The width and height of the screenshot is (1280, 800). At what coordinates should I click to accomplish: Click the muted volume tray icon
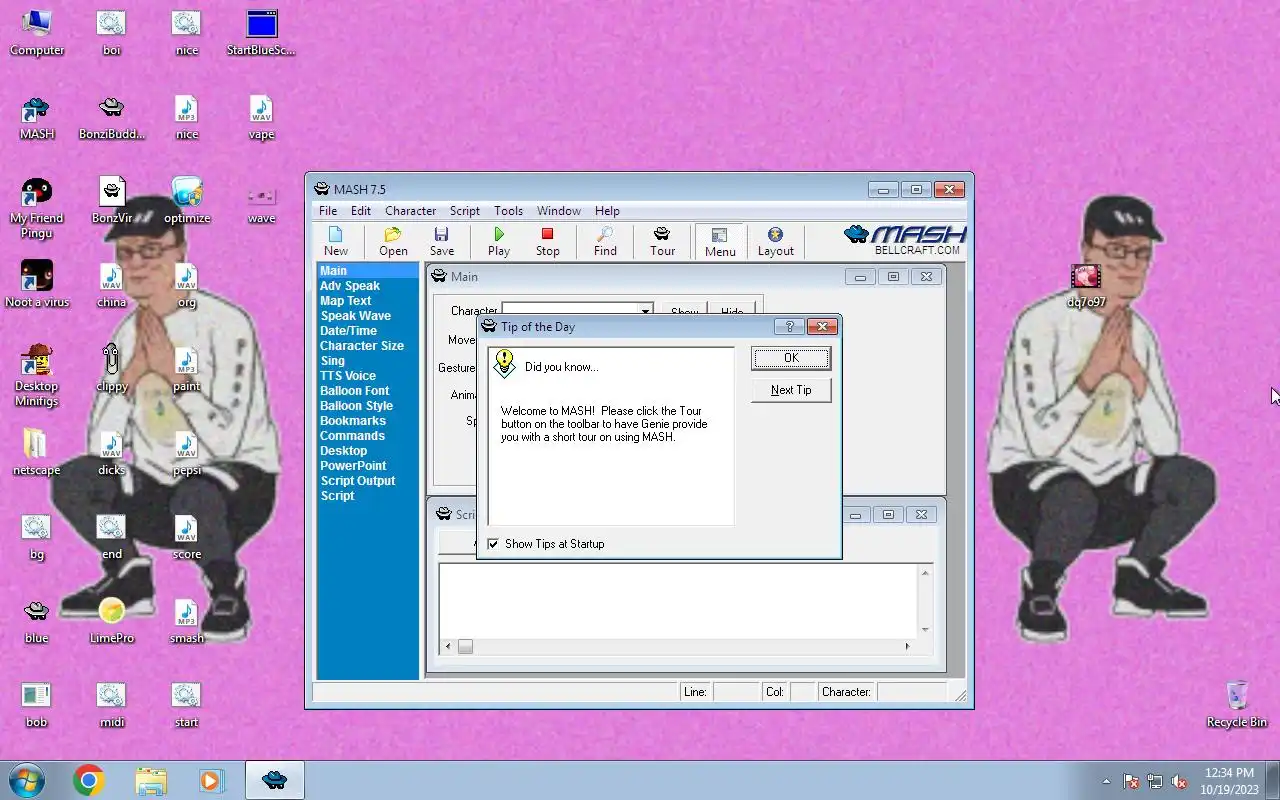[1180, 782]
